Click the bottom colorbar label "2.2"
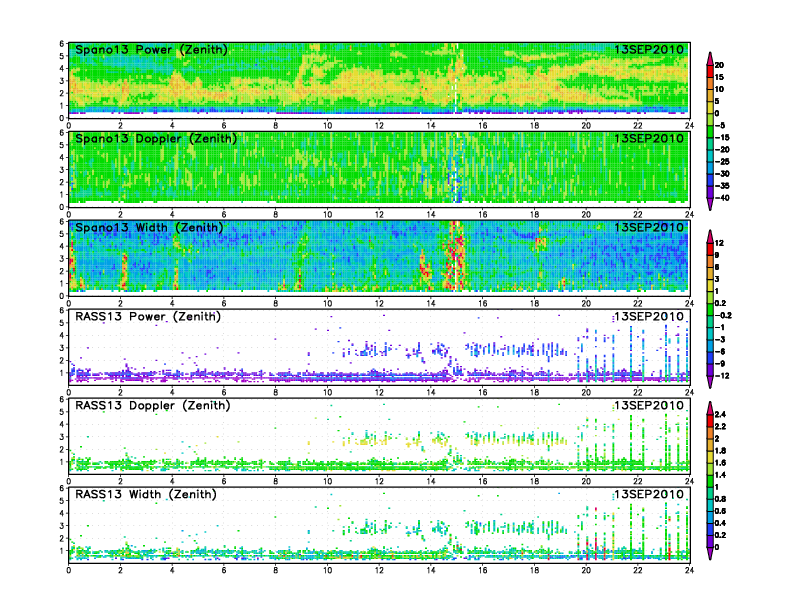The image size is (792, 612). click(x=720, y=426)
